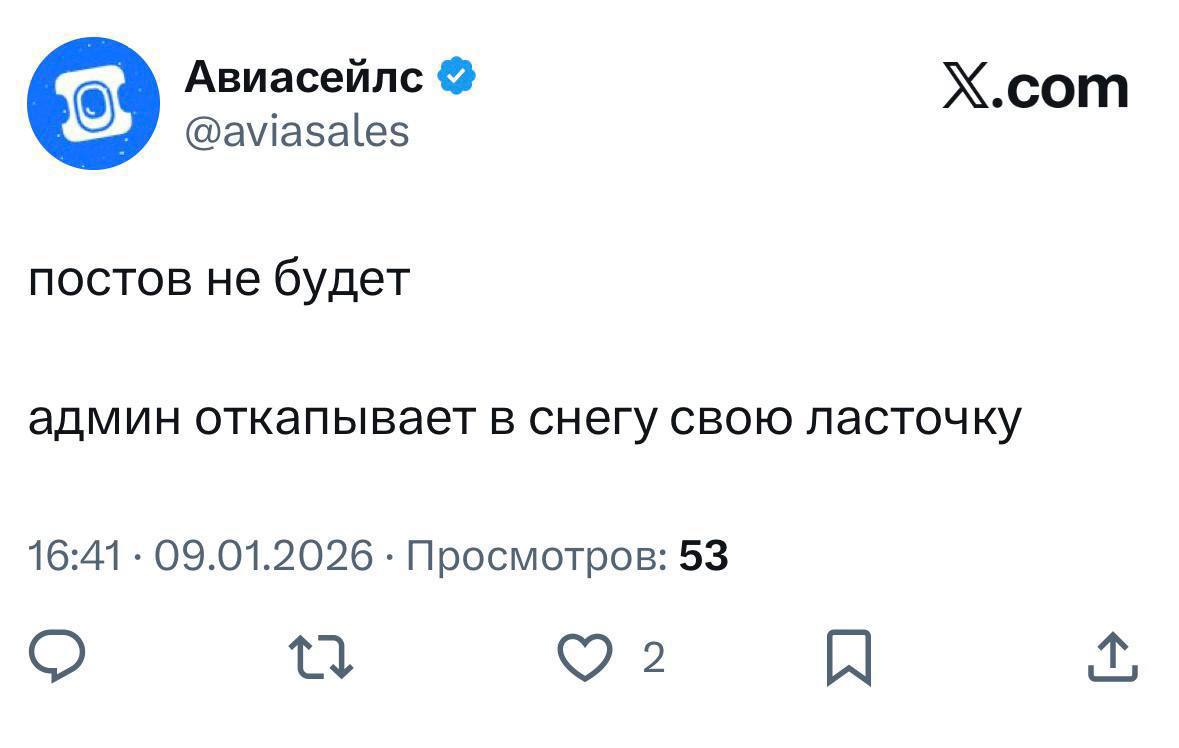
Task: Open the Aviasales profile avatar
Action: (x=93, y=103)
